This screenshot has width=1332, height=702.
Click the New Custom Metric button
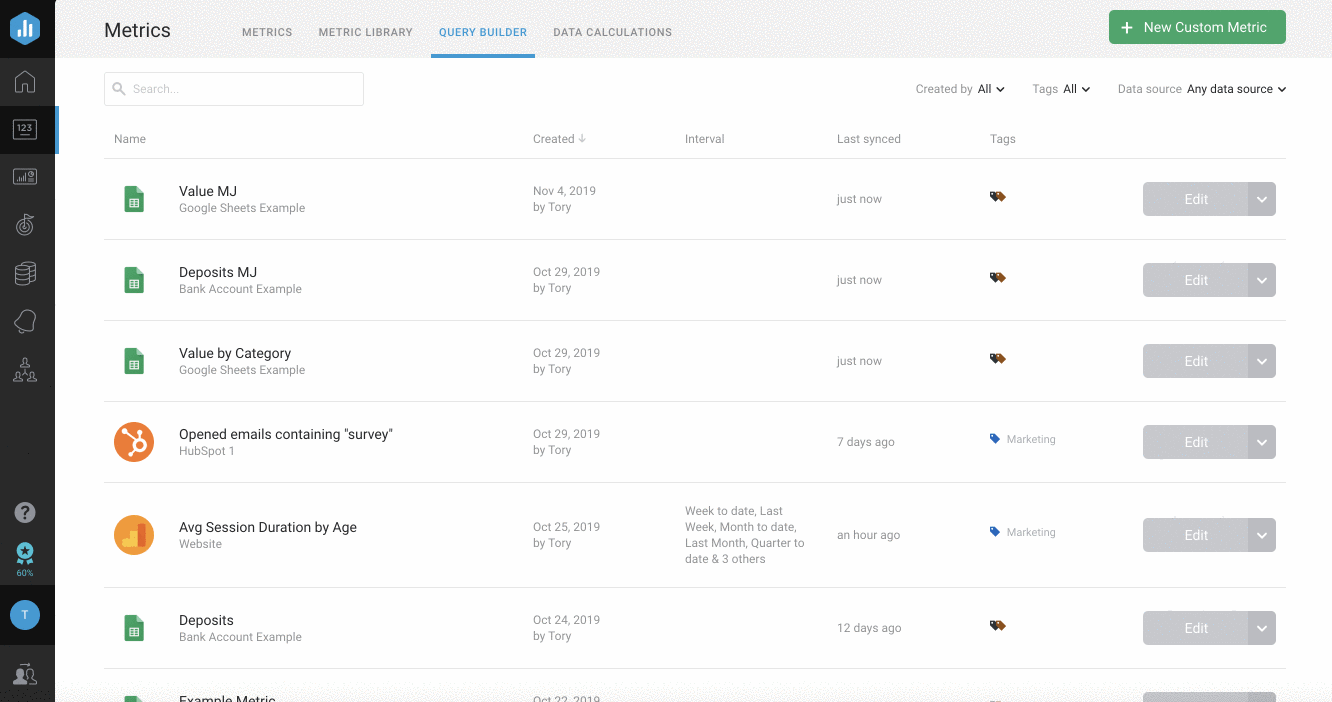pos(1196,28)
